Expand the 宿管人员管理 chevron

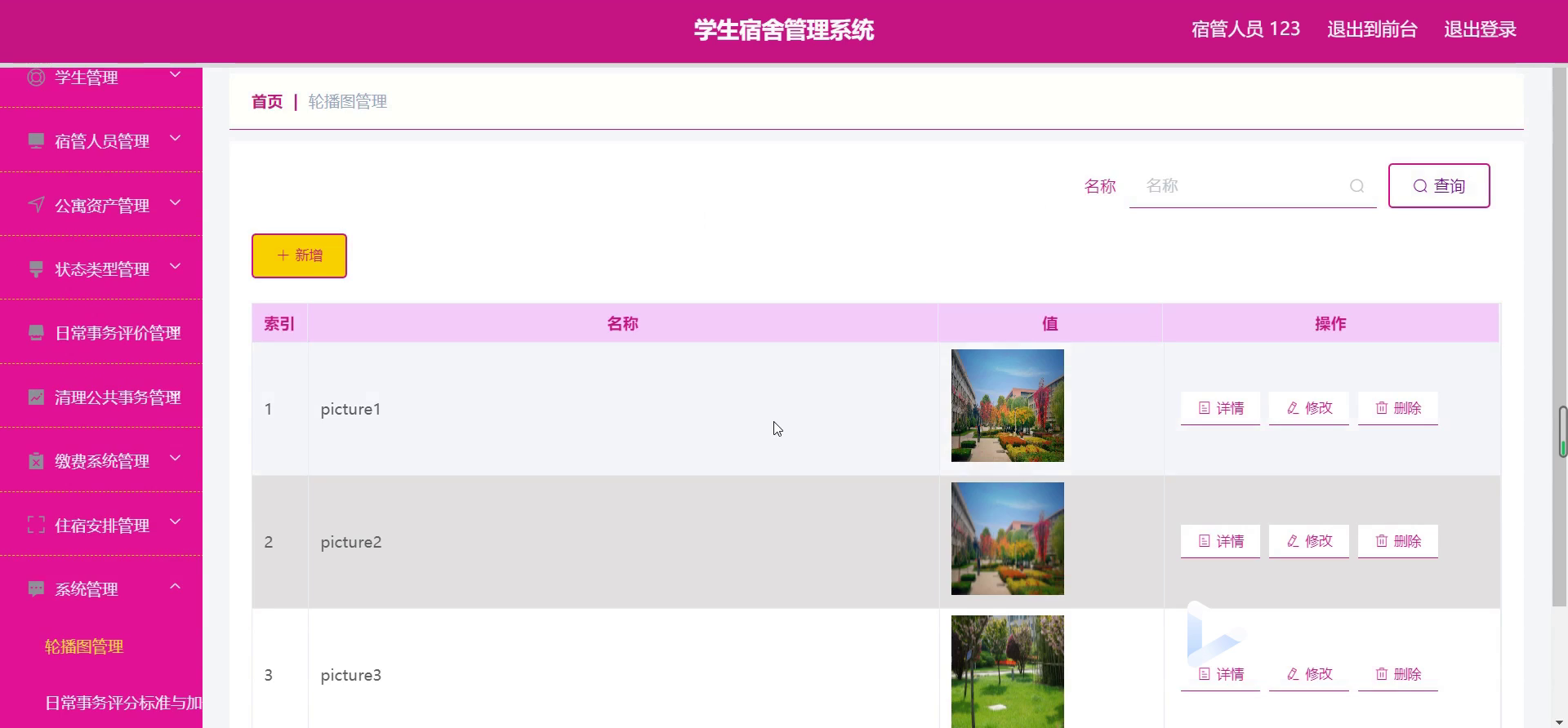[x=175, y=139]
